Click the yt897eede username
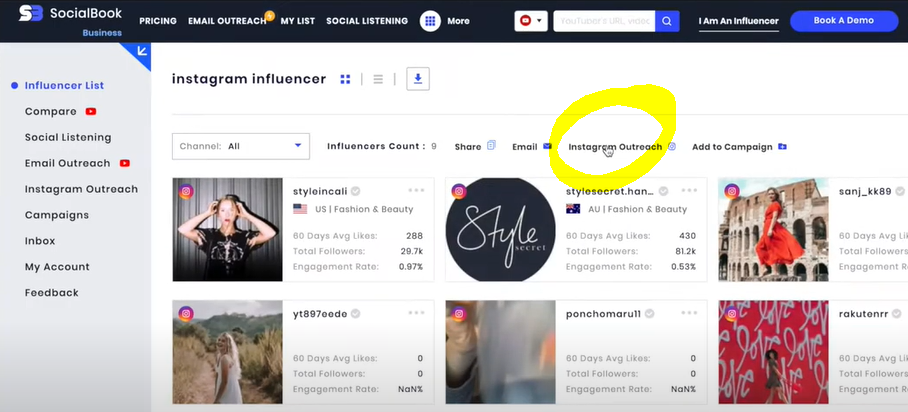Screen dimensions: 908x412 click(320, 314)
